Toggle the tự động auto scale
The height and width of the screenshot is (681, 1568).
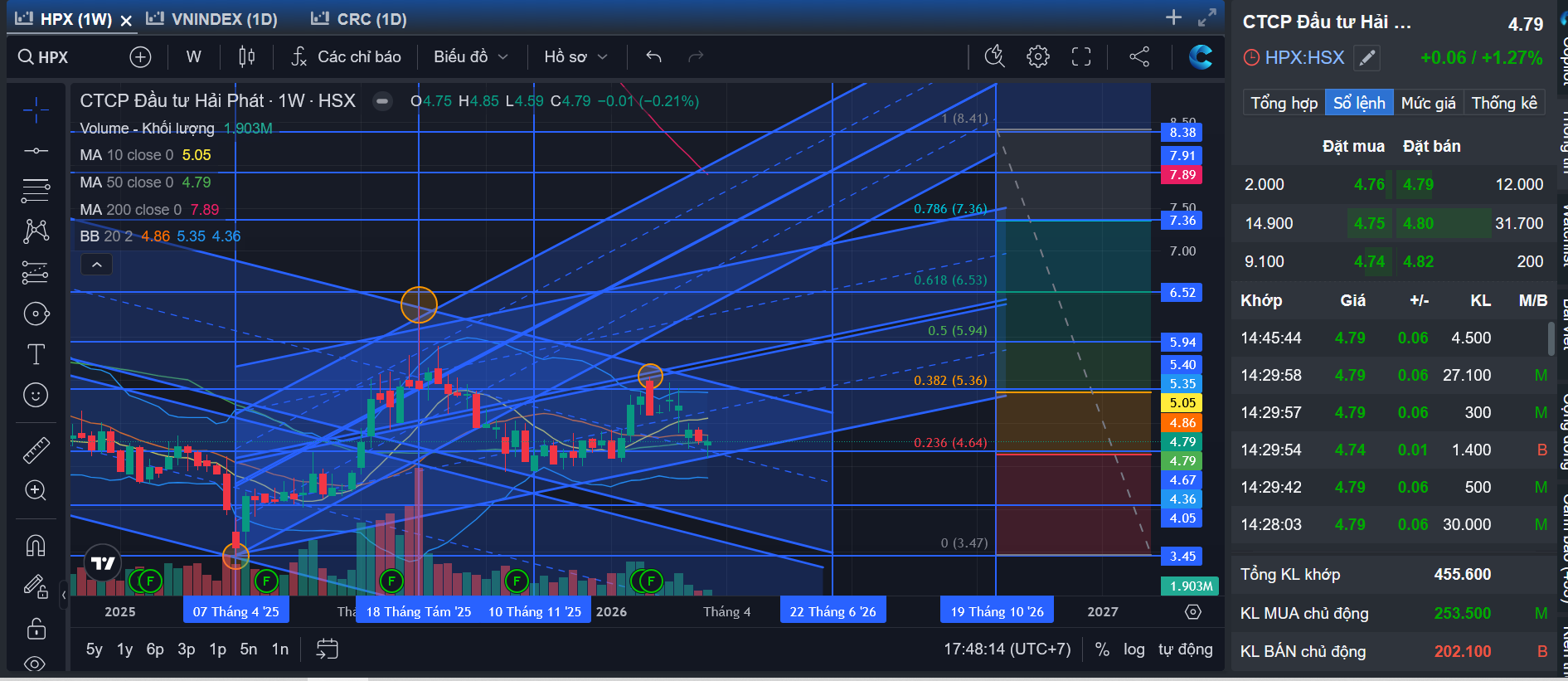(1186, 649)
